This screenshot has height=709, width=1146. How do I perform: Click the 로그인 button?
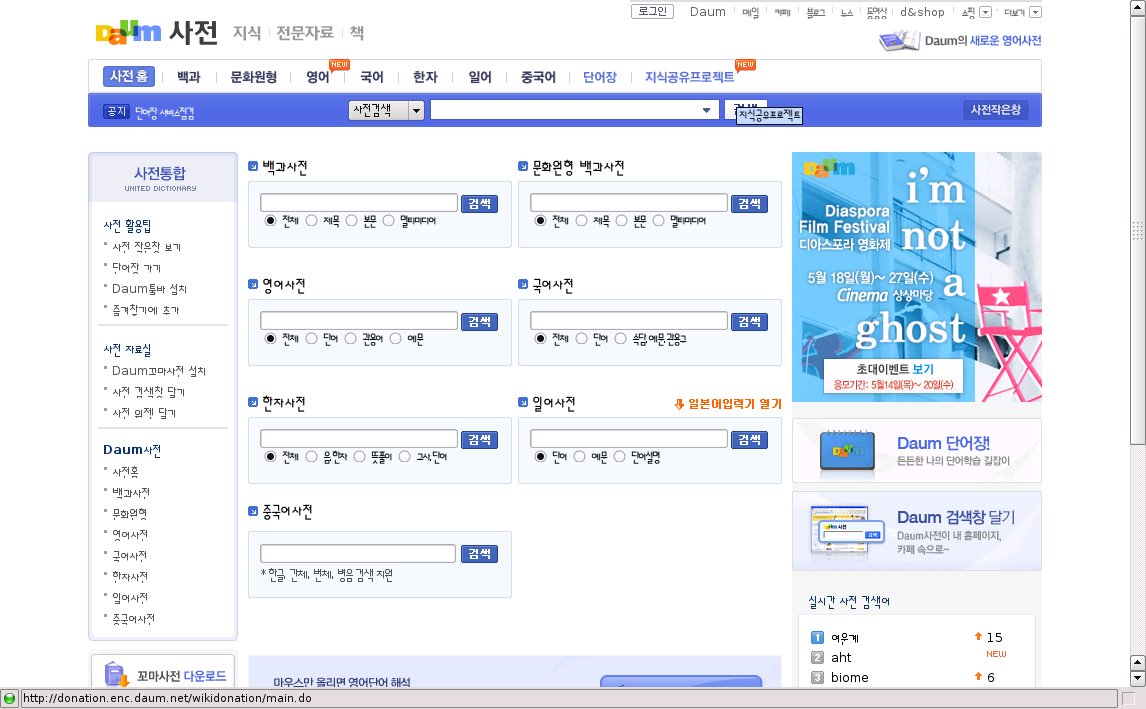[x=654, y=12]
